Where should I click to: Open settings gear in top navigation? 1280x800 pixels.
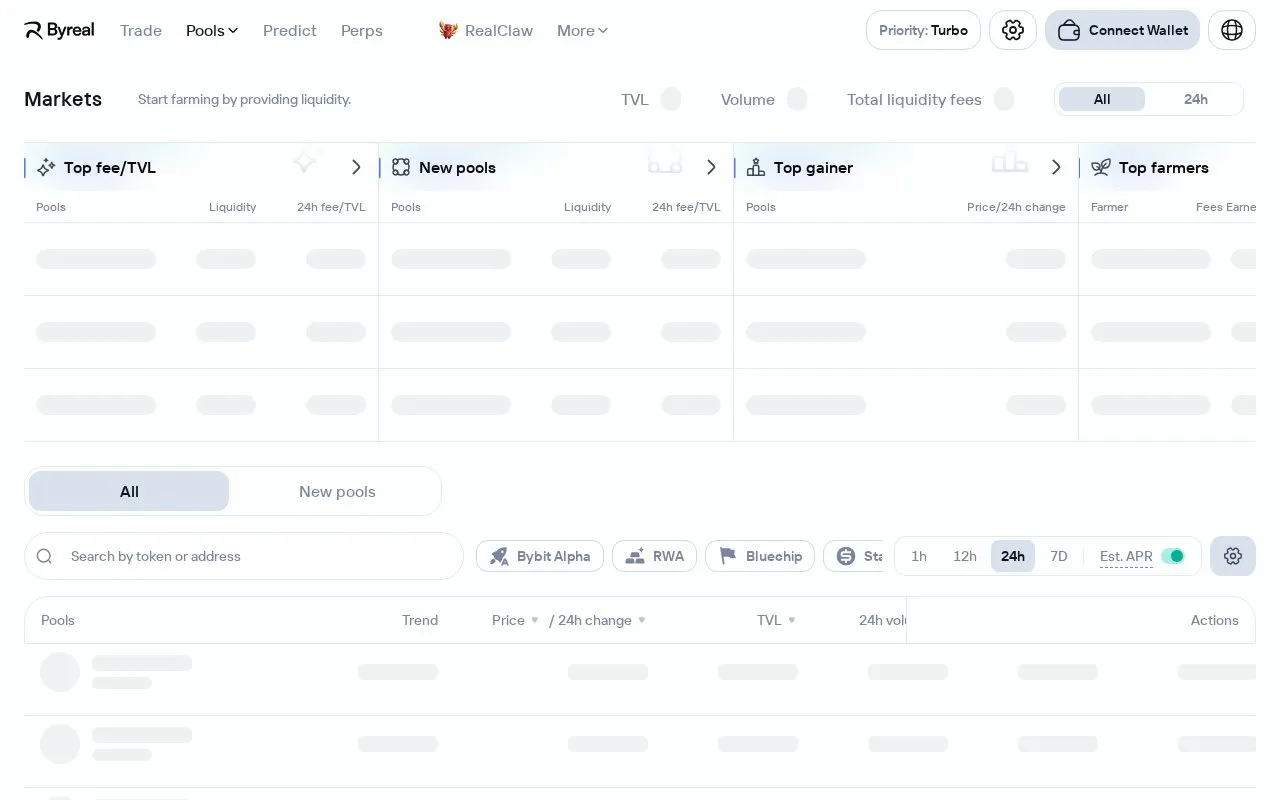click(1013, 30)
